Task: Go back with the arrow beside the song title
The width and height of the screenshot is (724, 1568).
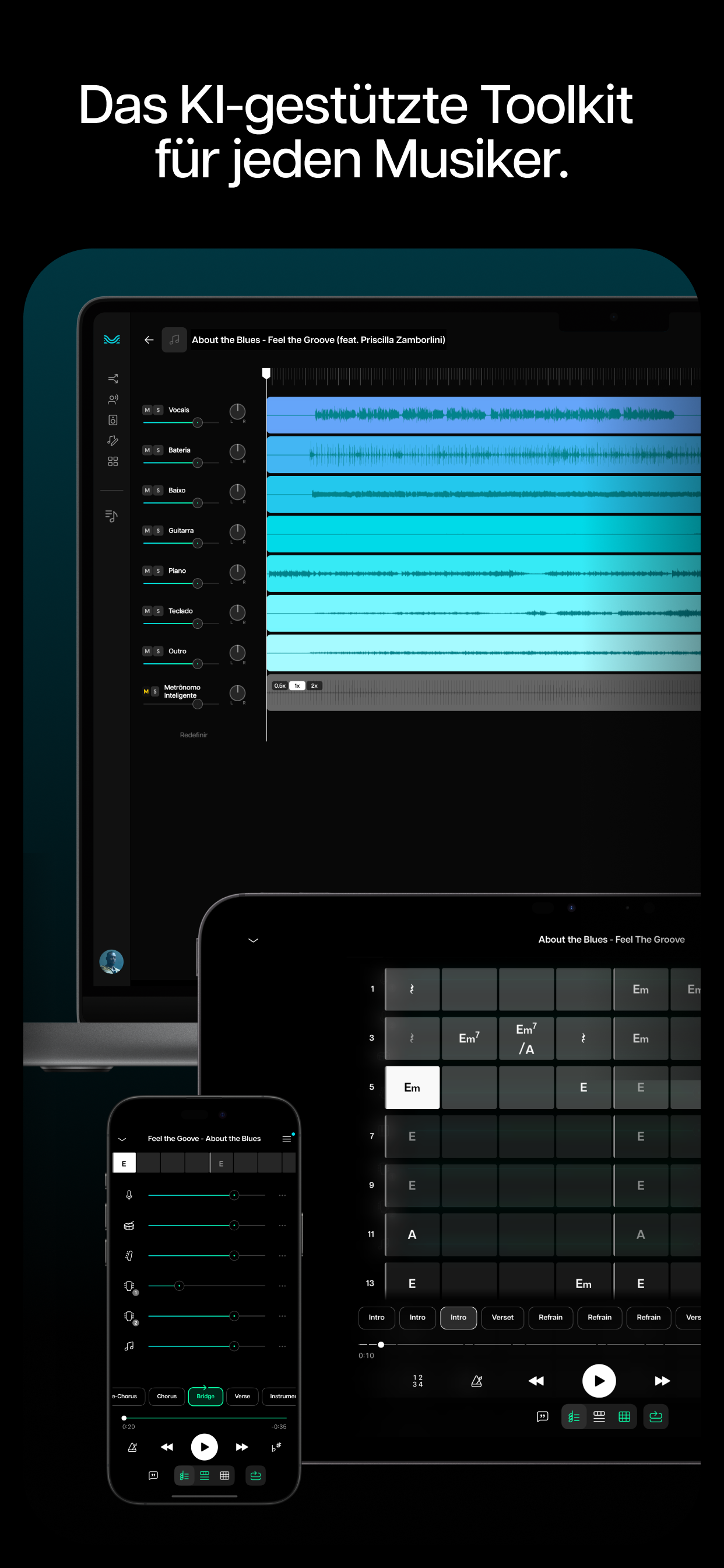Action: [x=149, y=339]
